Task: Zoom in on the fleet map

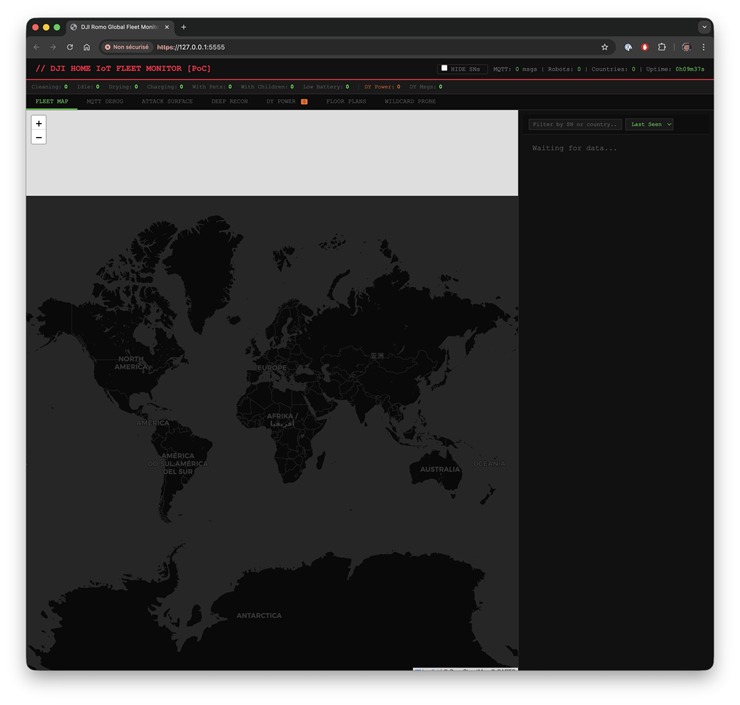Action: [39, 123]
